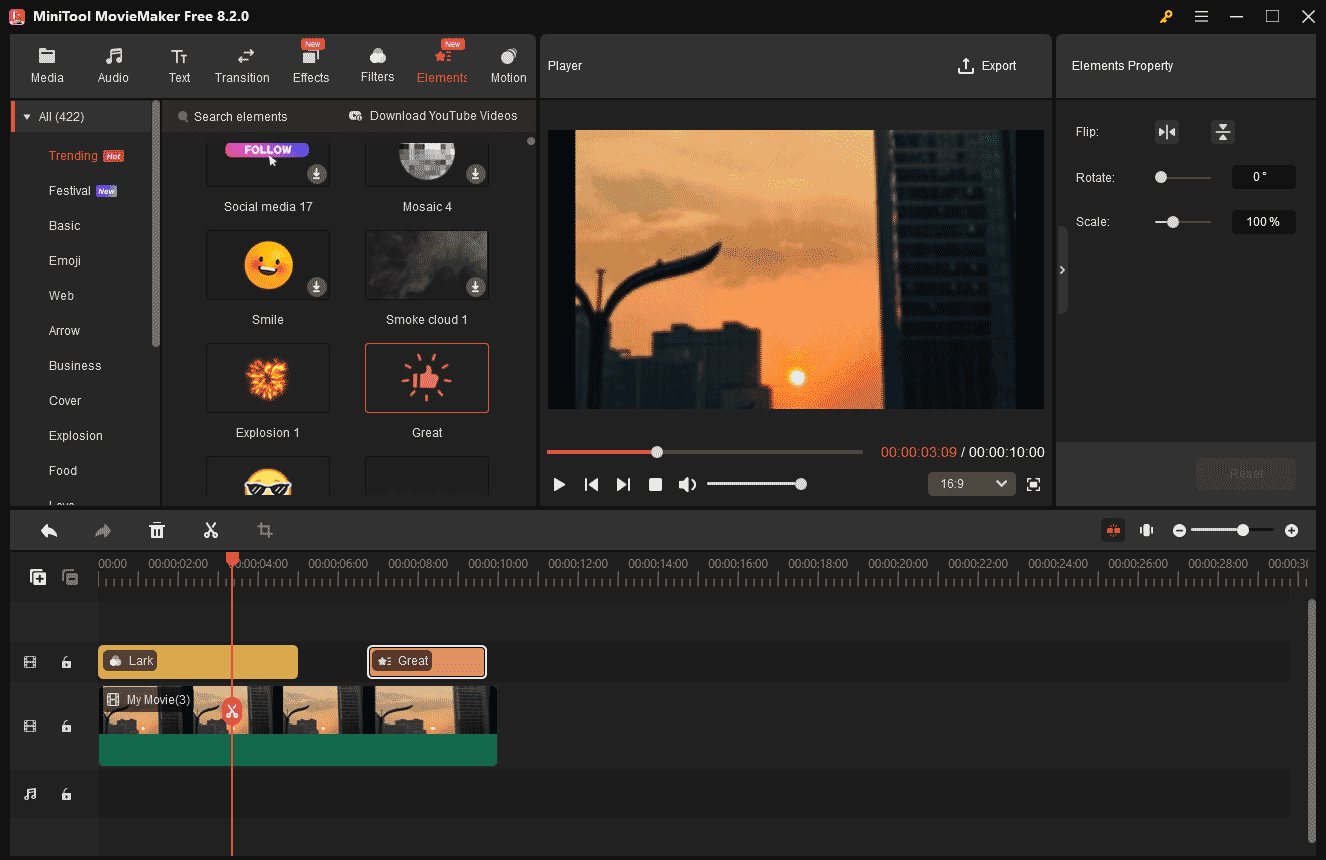Select the Cover category
The image size is (1326, 860).
(65, 401)
